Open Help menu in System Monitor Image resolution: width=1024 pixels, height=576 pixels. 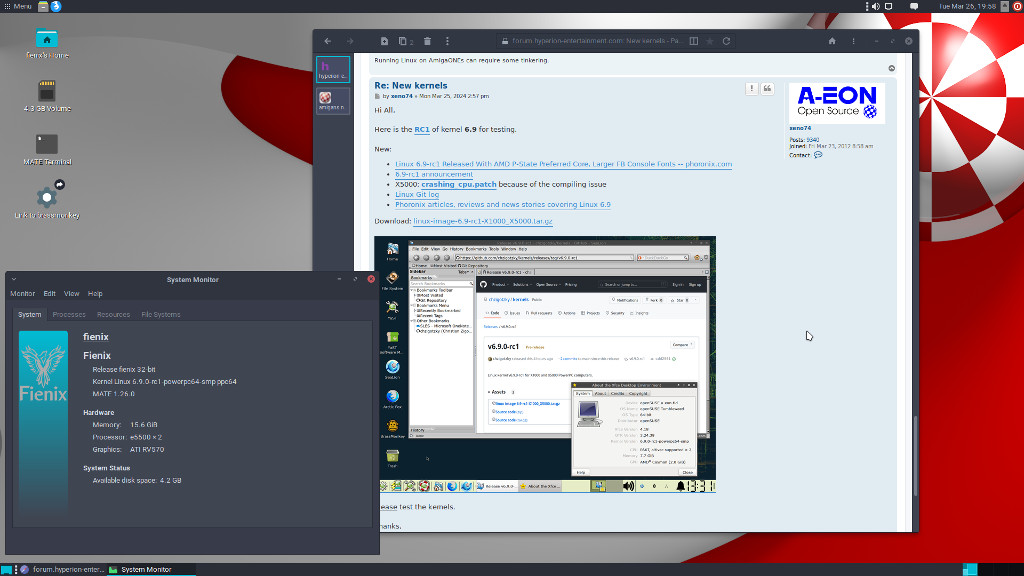95,294
